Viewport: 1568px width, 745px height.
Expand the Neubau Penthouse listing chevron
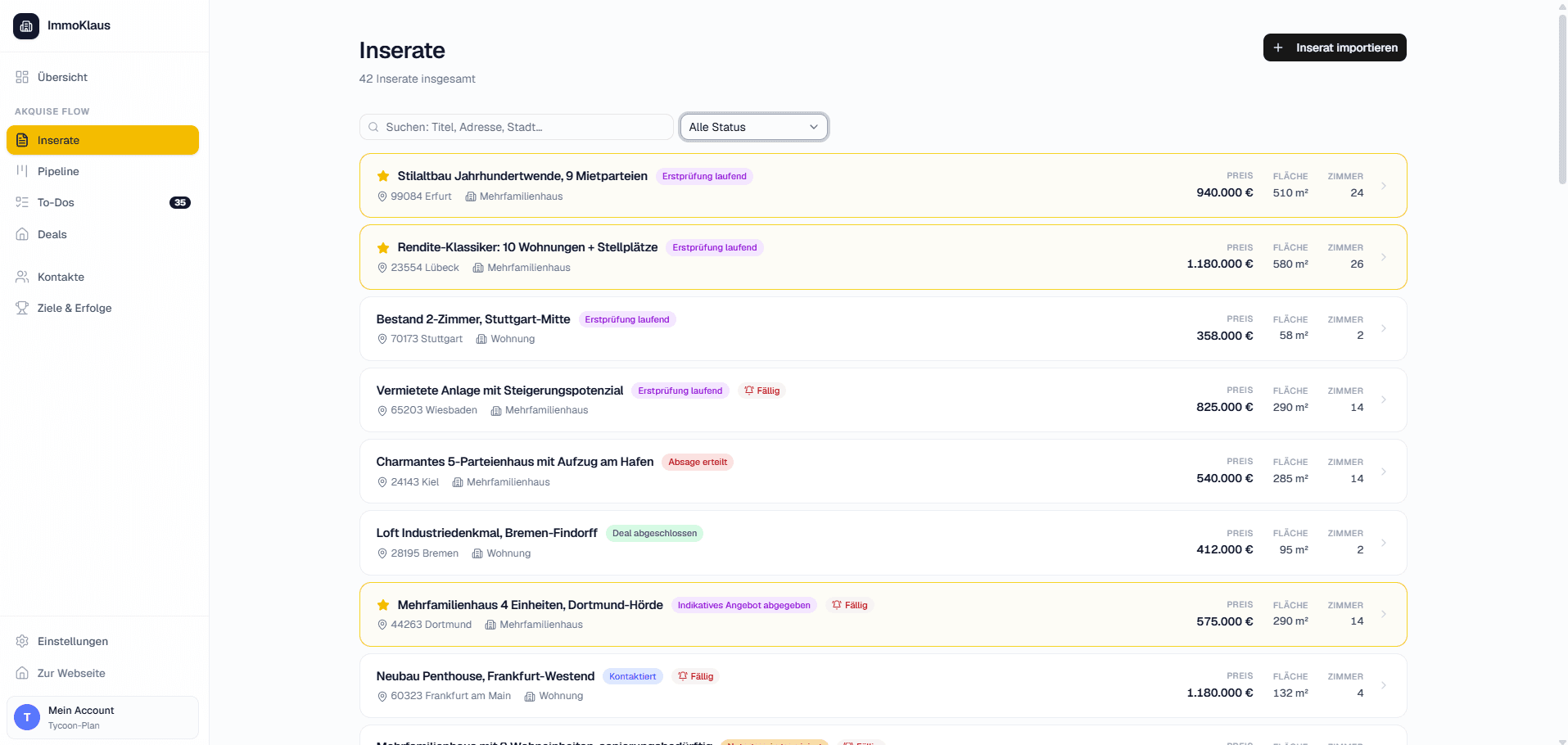coord(1384,685)
